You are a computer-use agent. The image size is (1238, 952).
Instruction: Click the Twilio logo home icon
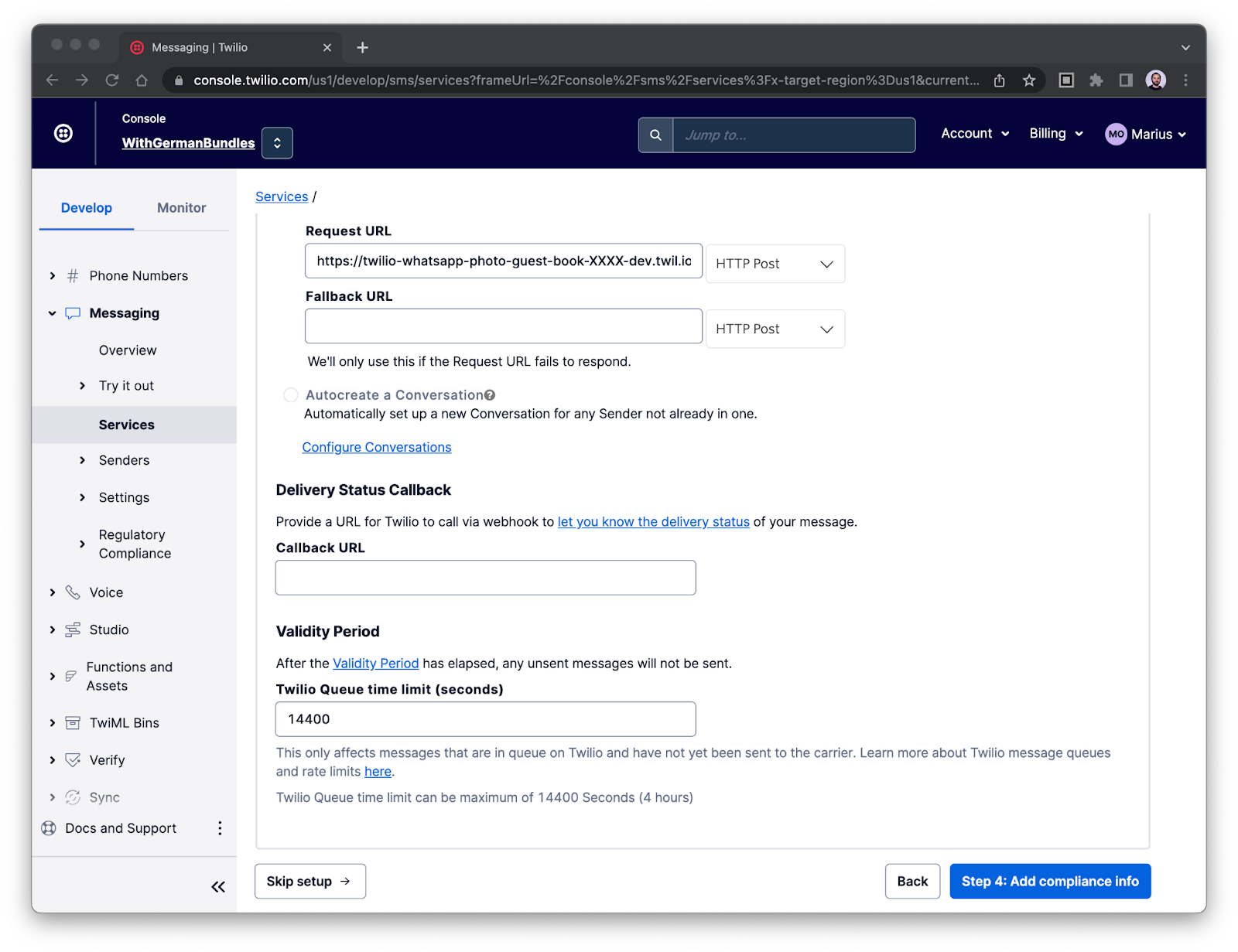coord(63,134)
